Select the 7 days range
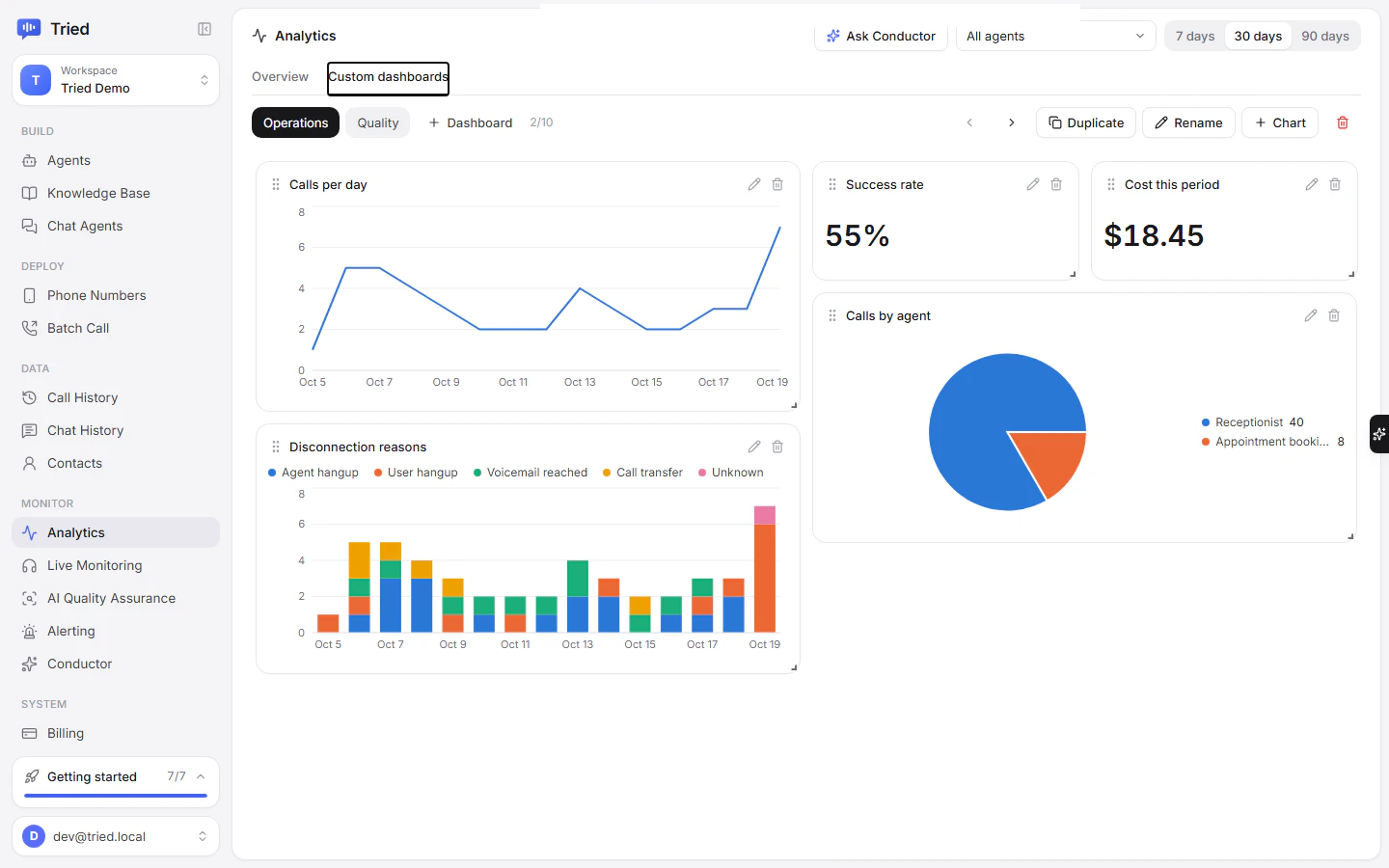The image size is (1389, 868). coord(1195,36)
